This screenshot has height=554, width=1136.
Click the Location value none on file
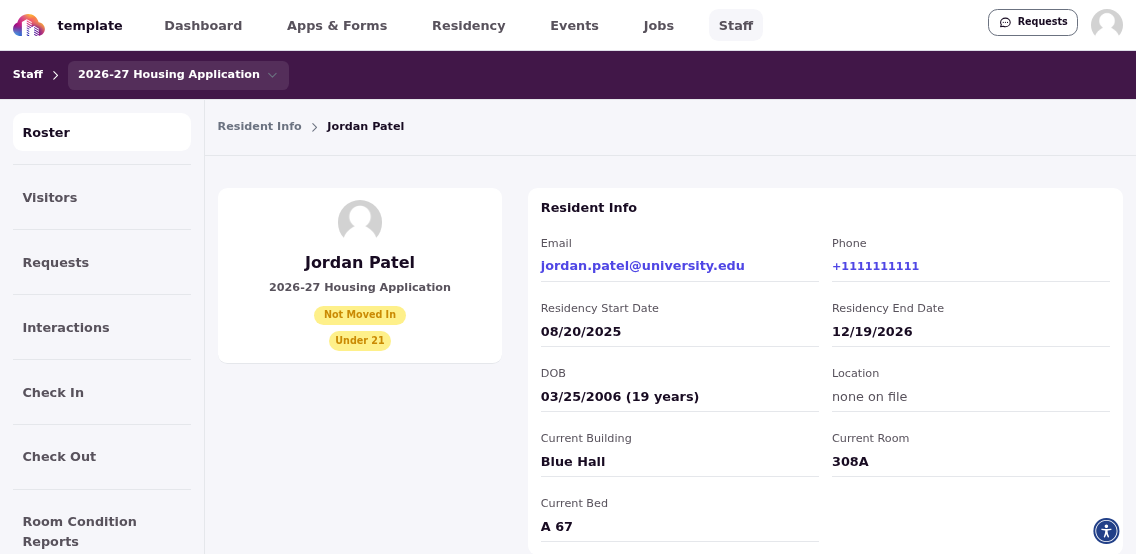[x=869, y=397]
